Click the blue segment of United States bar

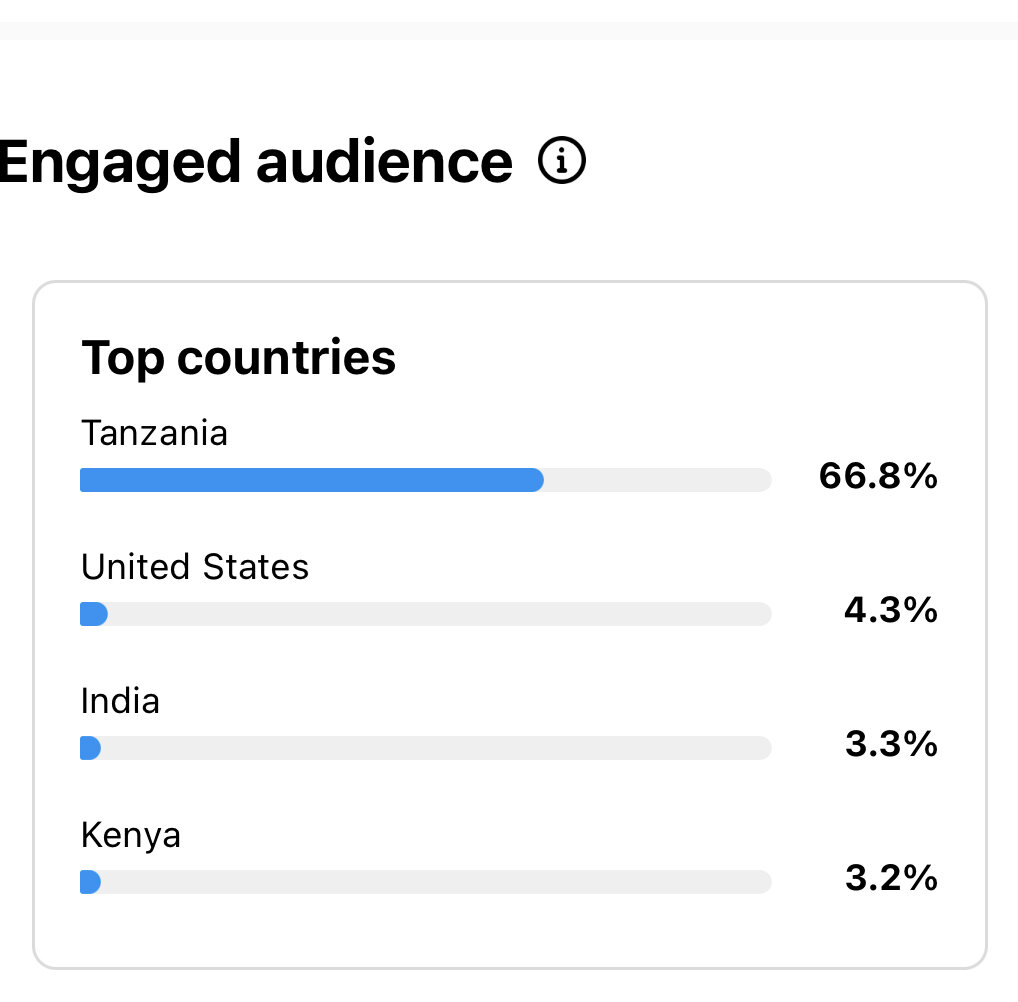click(94, 614)
